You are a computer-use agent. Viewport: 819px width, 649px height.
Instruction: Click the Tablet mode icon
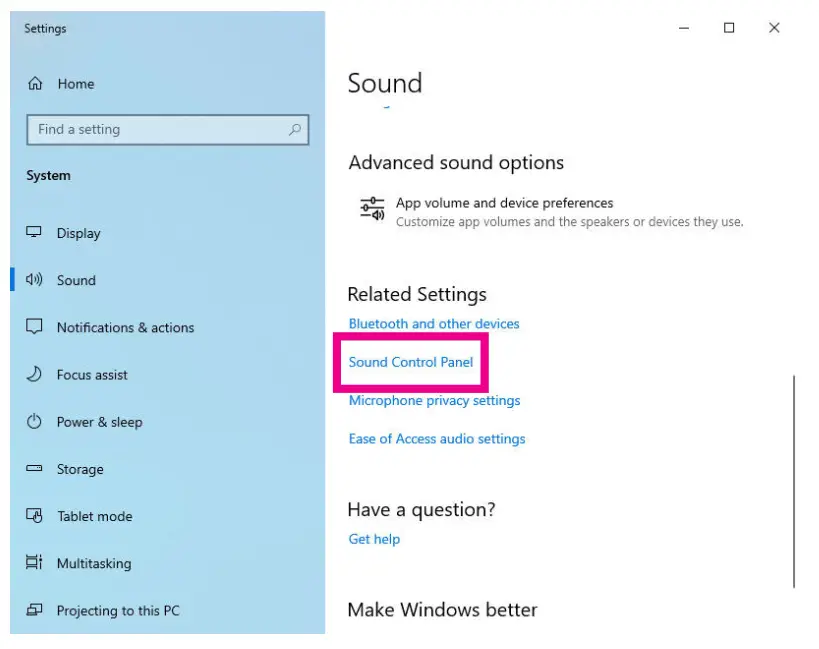pos(35,516)
